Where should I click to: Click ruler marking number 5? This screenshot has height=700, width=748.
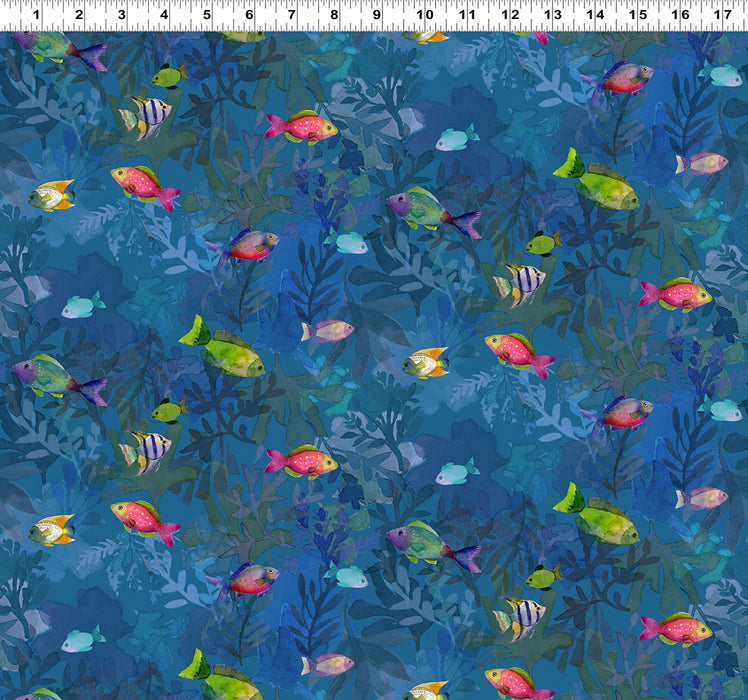(206, 15)
